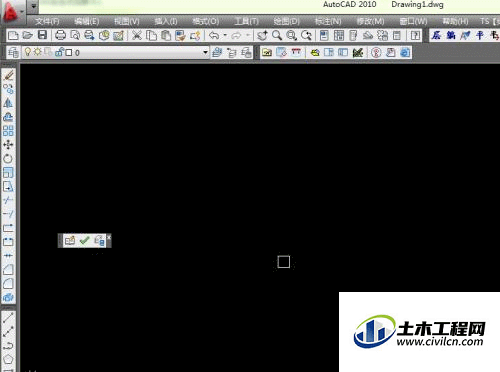Click the Publish icon

[89, 35]
